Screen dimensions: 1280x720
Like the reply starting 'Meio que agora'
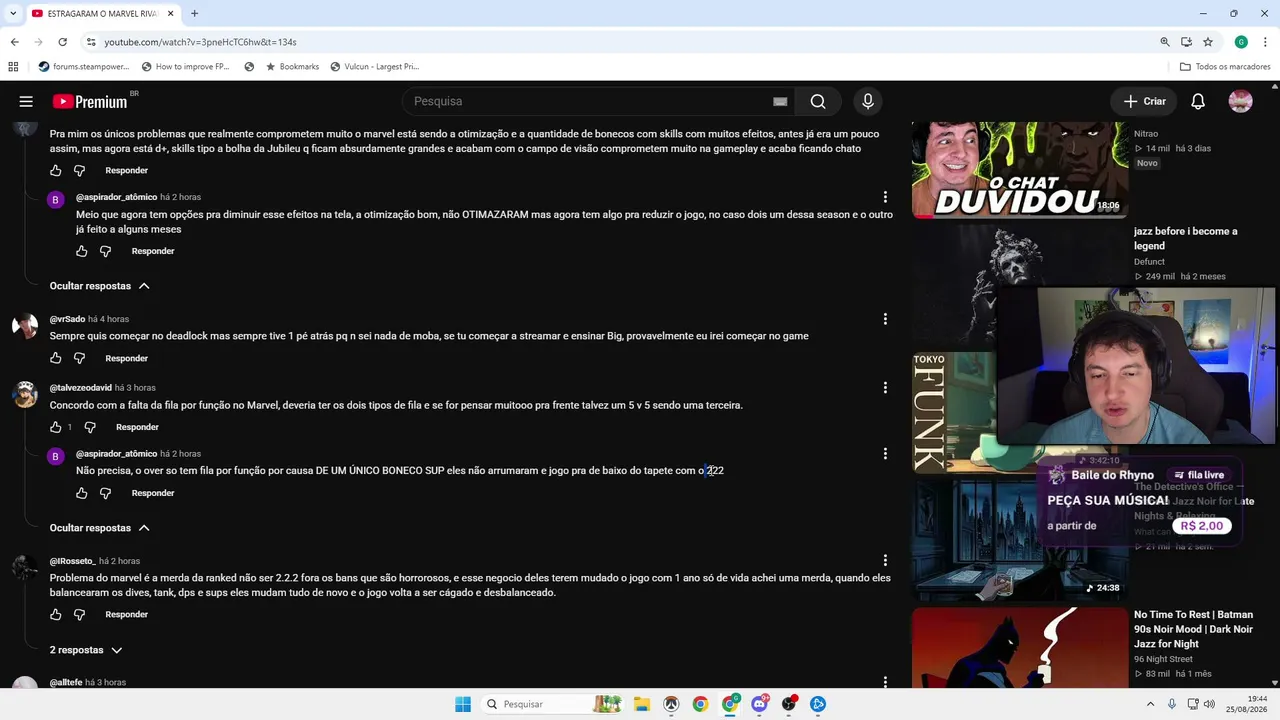point(82,251)
